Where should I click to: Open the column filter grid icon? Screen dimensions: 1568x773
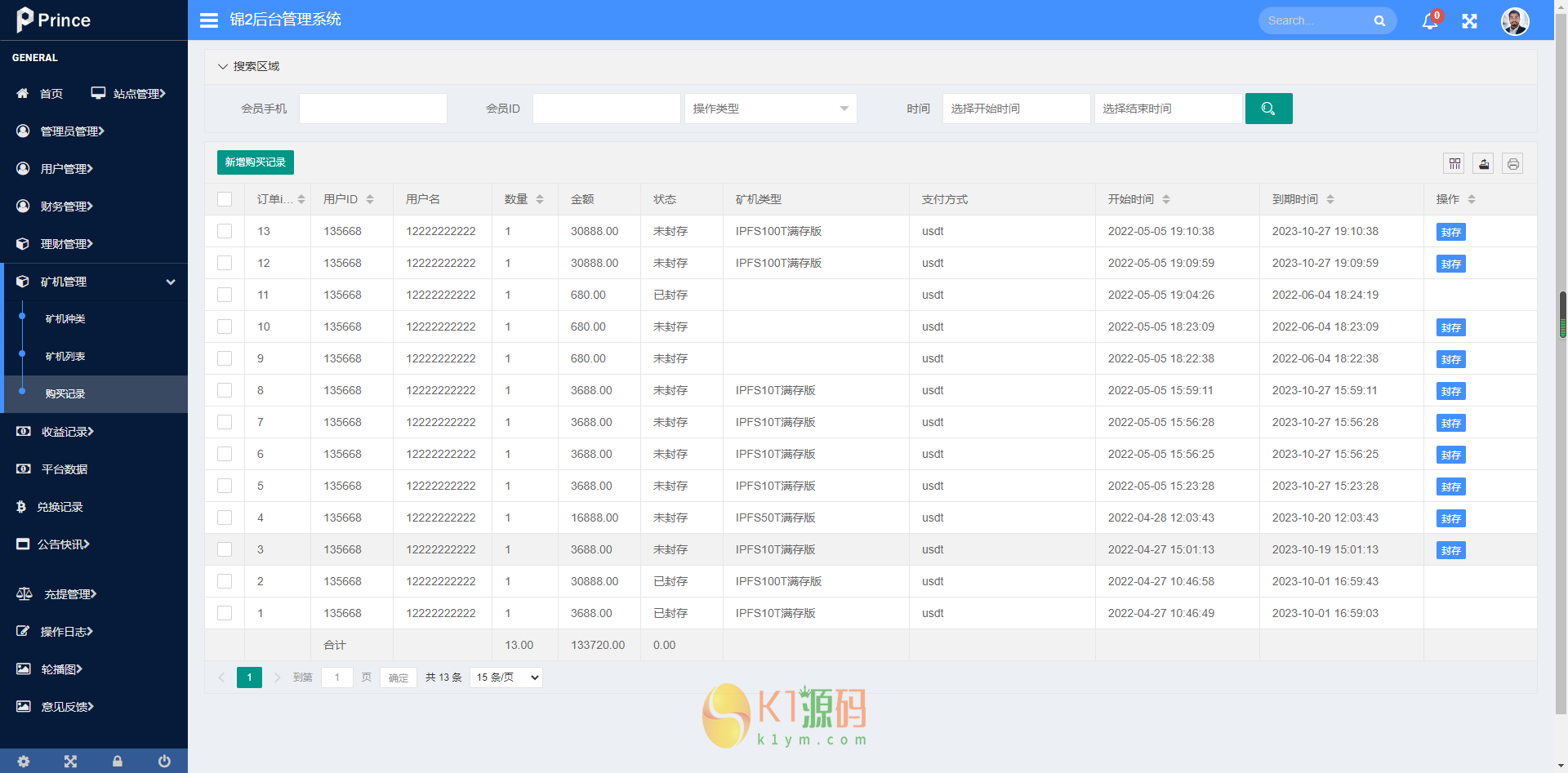coord(1454,164)
